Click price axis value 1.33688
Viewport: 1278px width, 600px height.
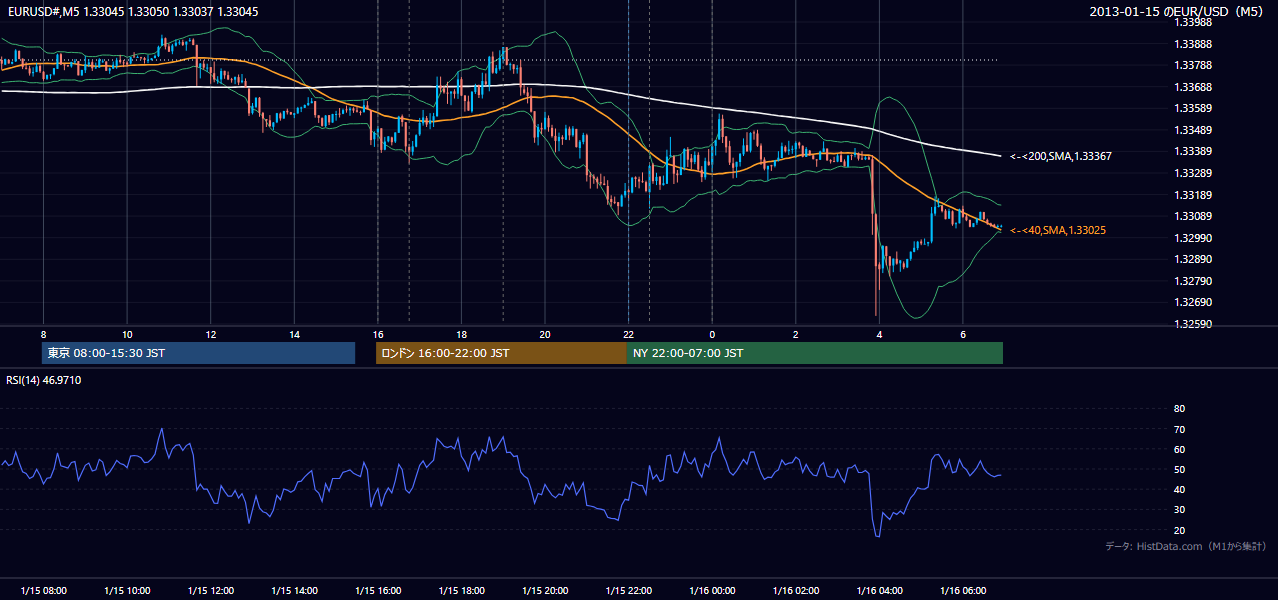point(1193,87)
